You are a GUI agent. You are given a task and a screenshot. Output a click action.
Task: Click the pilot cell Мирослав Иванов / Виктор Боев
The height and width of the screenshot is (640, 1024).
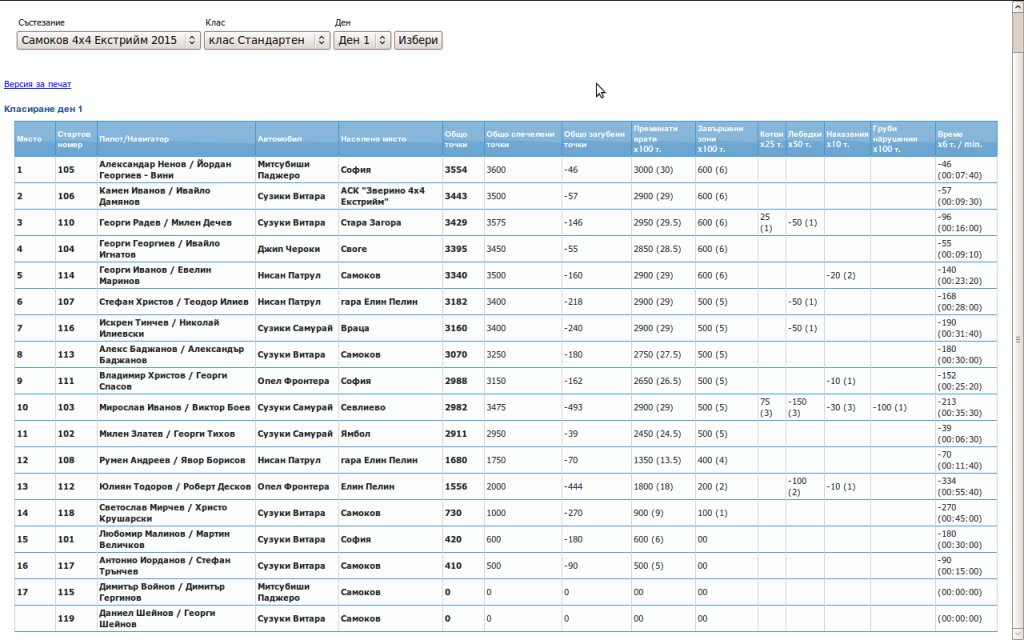[174, 408]
